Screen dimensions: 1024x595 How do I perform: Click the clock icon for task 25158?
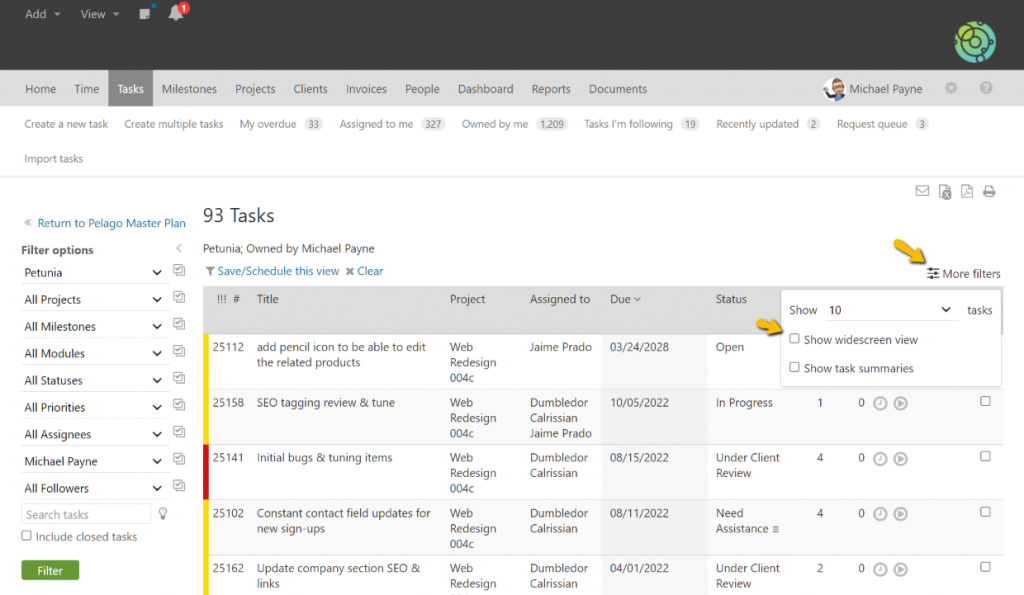pyautogui.click(x=880, y=404)
